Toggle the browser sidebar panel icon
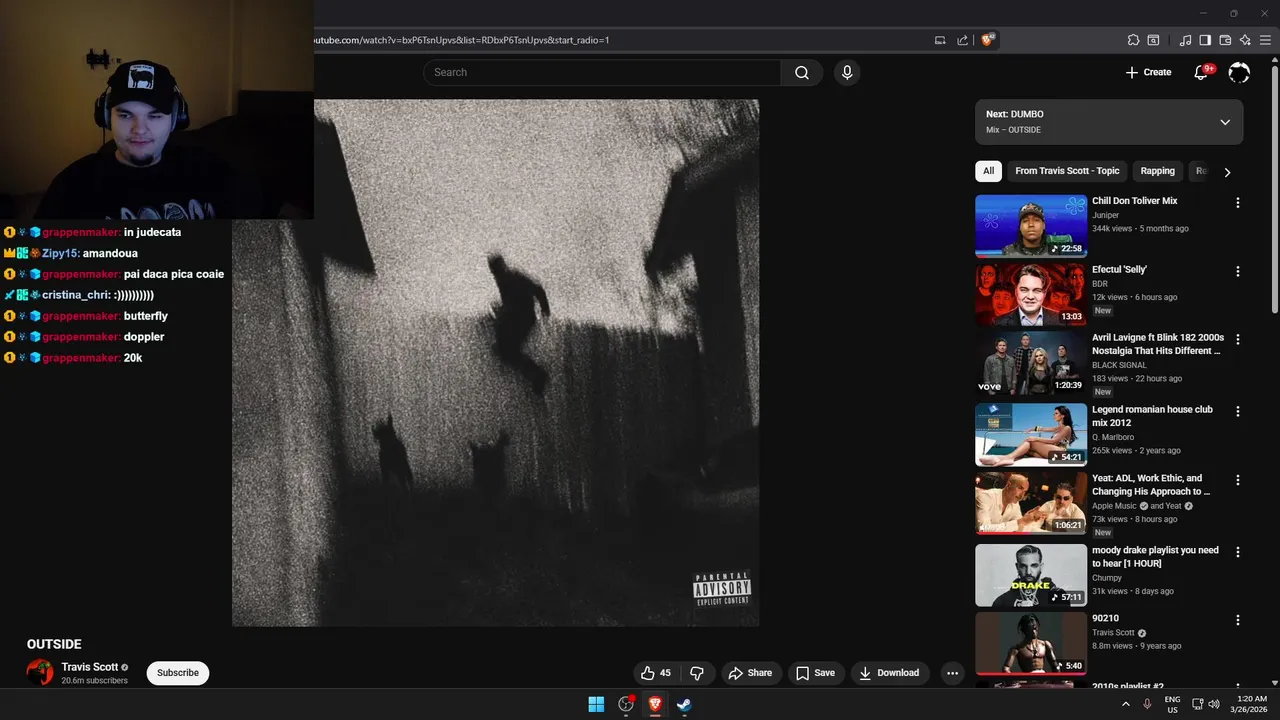Screen dimensions: 1280x720 [x=1205, y=40]
